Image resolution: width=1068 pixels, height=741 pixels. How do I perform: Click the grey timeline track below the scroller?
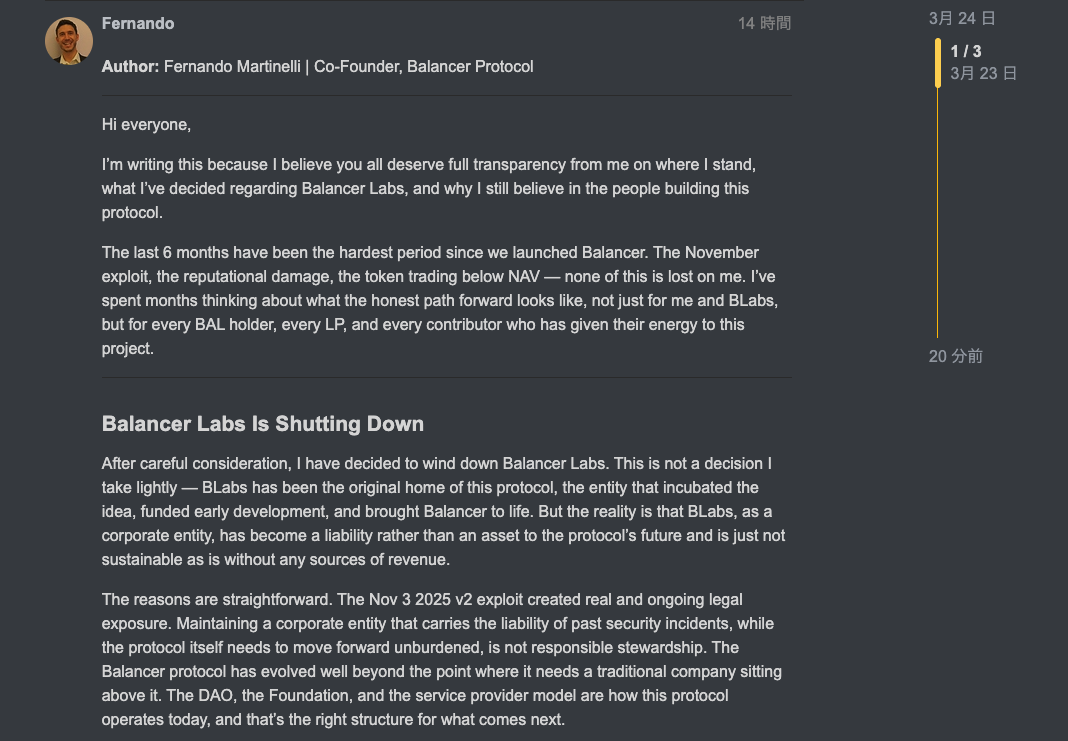click(938, 220)
